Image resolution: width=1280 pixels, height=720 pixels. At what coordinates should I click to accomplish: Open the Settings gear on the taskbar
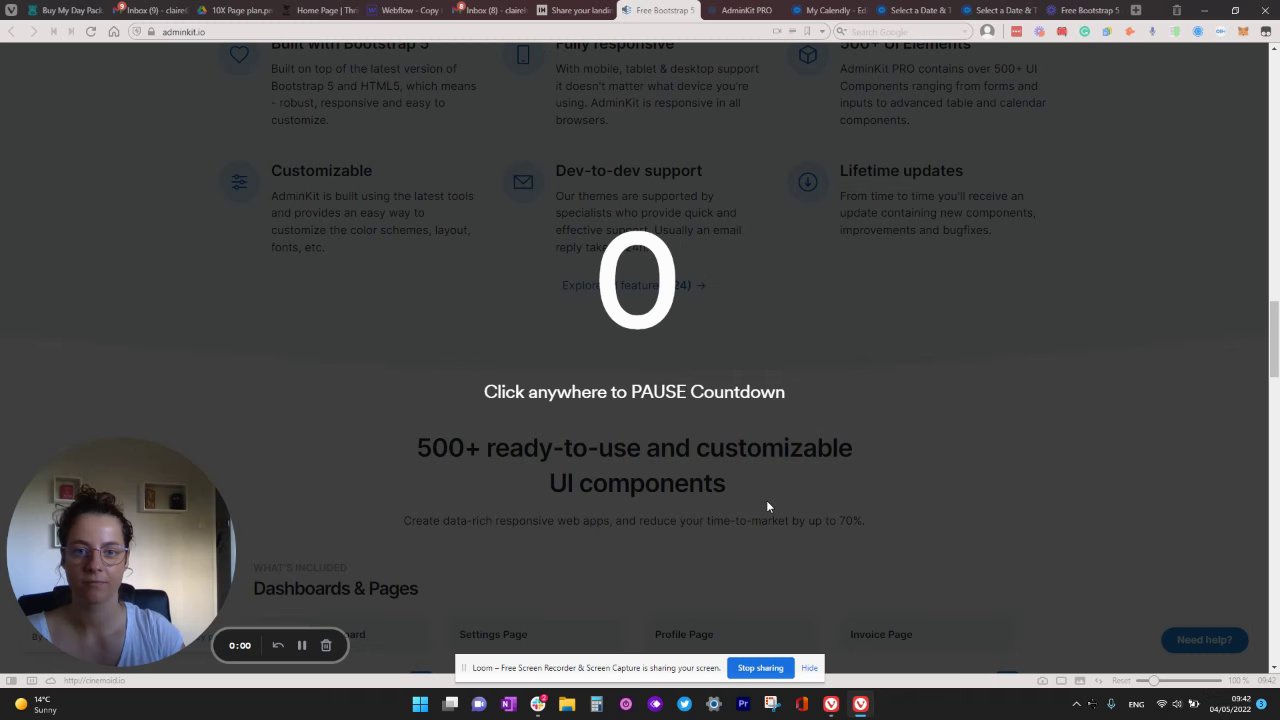714,704
